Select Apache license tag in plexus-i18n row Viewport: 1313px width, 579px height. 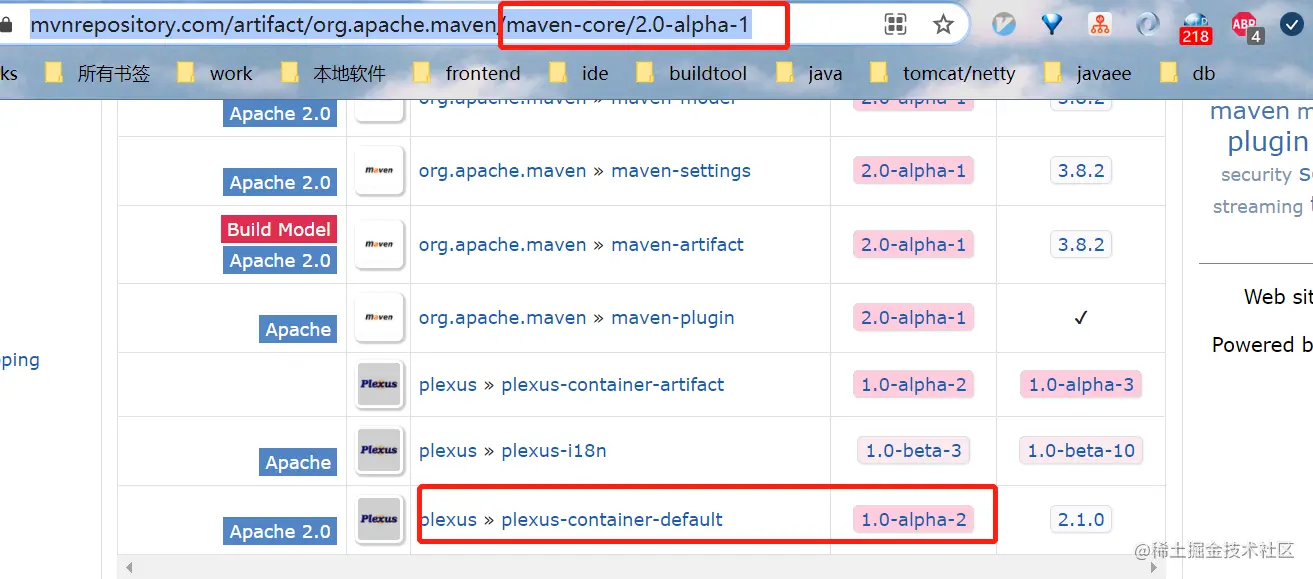coord(298,462)
